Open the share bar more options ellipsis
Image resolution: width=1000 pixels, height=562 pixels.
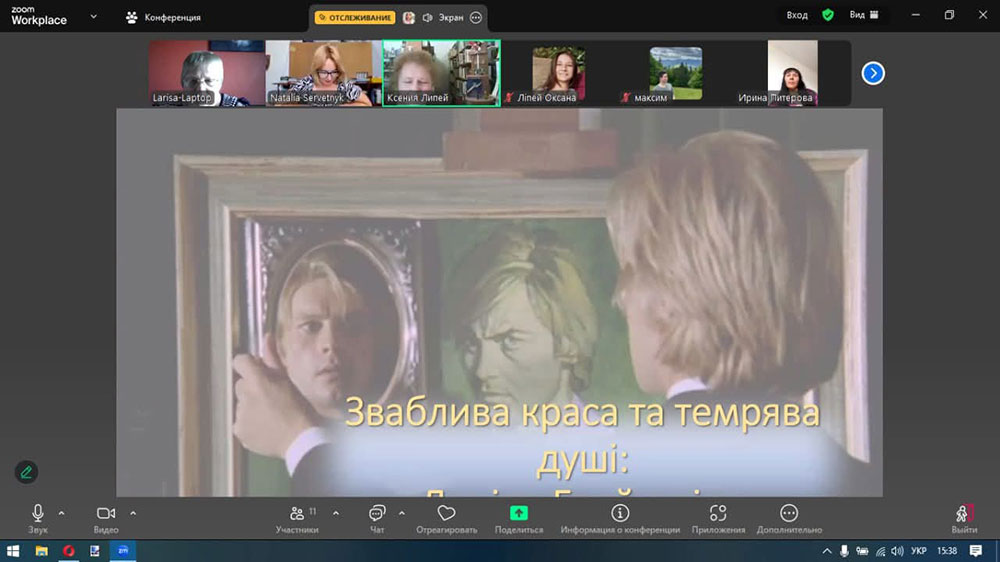(x=476, y=18)
